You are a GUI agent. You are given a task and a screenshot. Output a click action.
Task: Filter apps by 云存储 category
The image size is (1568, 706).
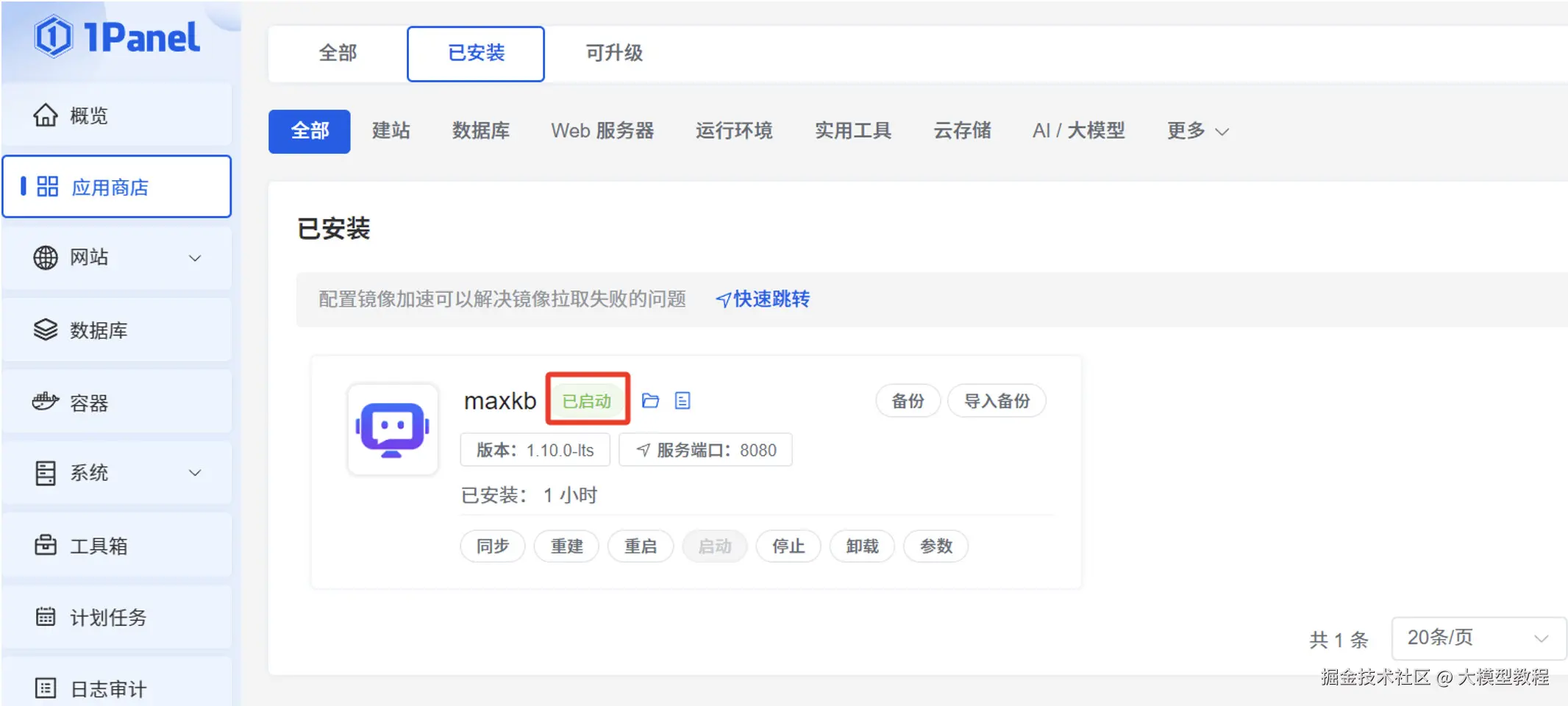(x=962, y=131)
